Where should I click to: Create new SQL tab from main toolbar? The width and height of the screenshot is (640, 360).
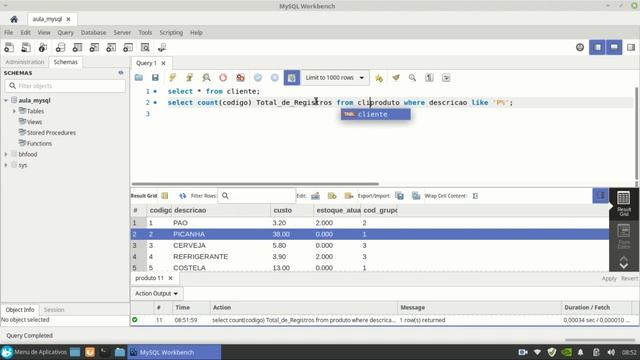click(9, 47)
